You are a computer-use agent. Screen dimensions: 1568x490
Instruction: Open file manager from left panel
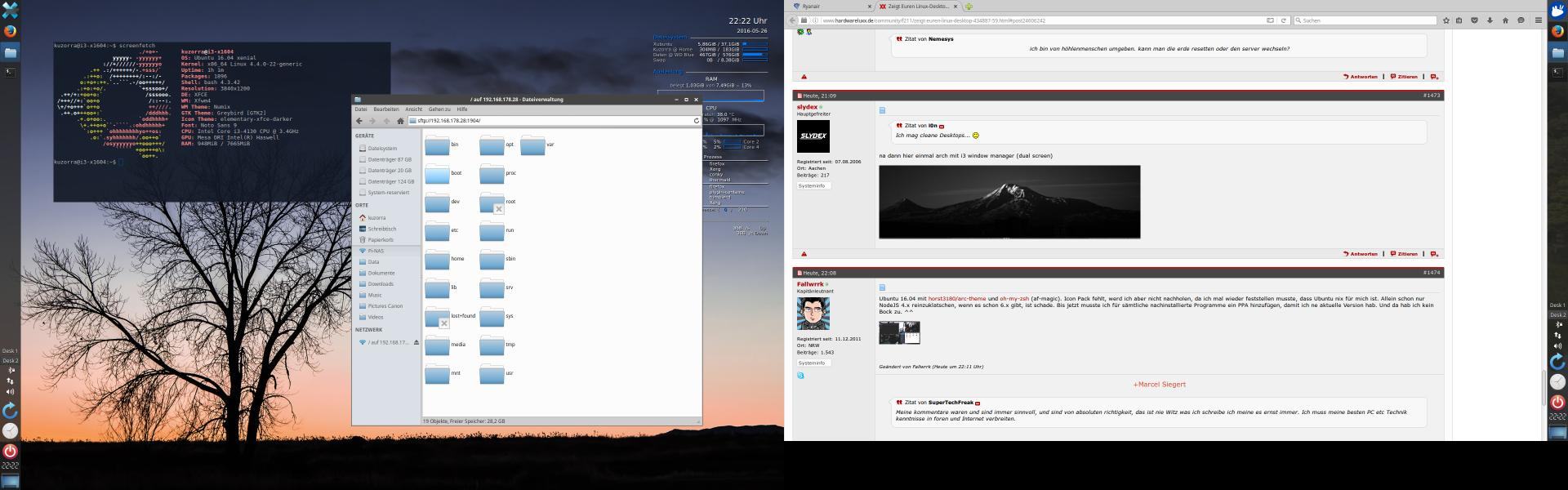pos(10,52)
